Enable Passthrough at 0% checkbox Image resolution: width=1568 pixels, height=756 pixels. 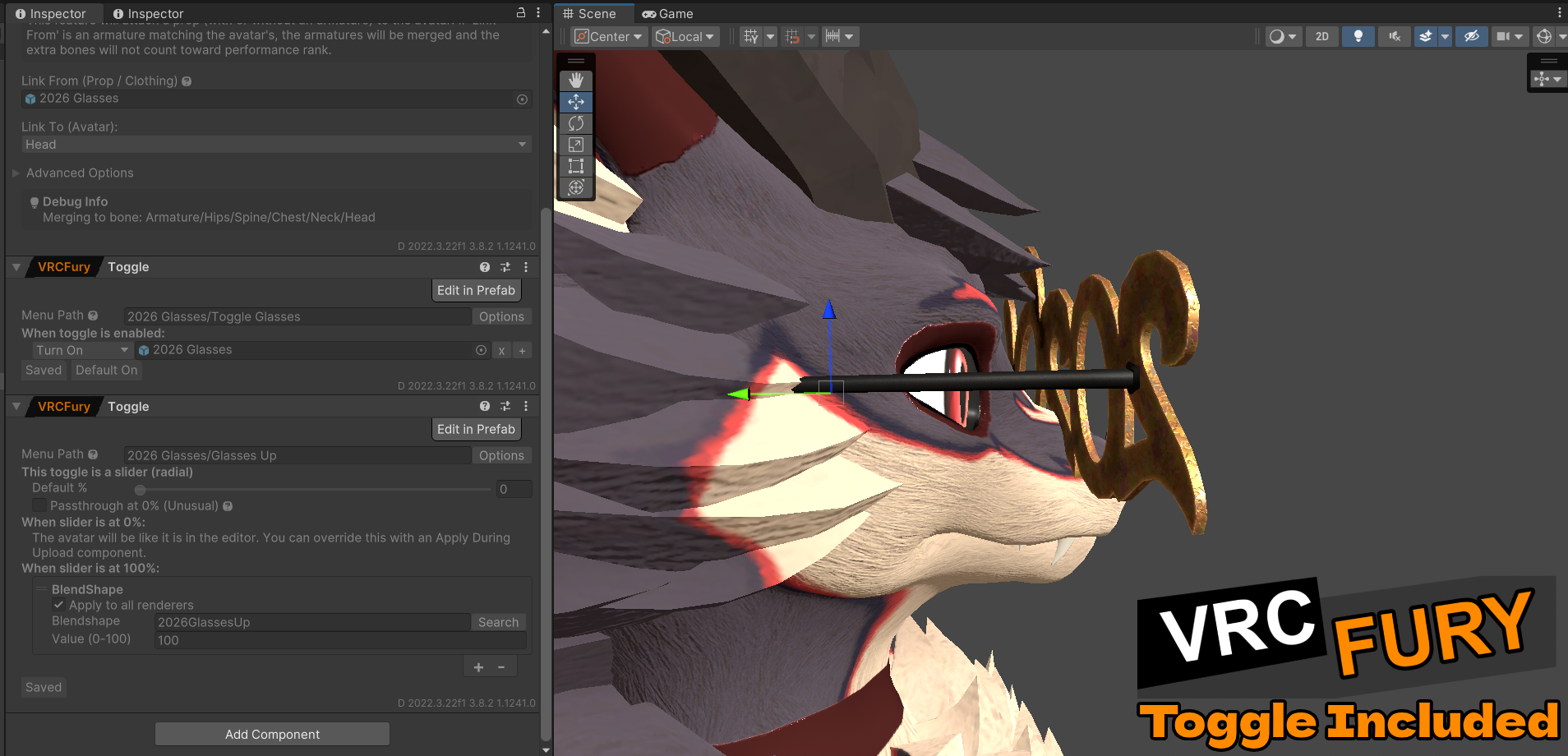pyautogui.click(x=39, y=505)
